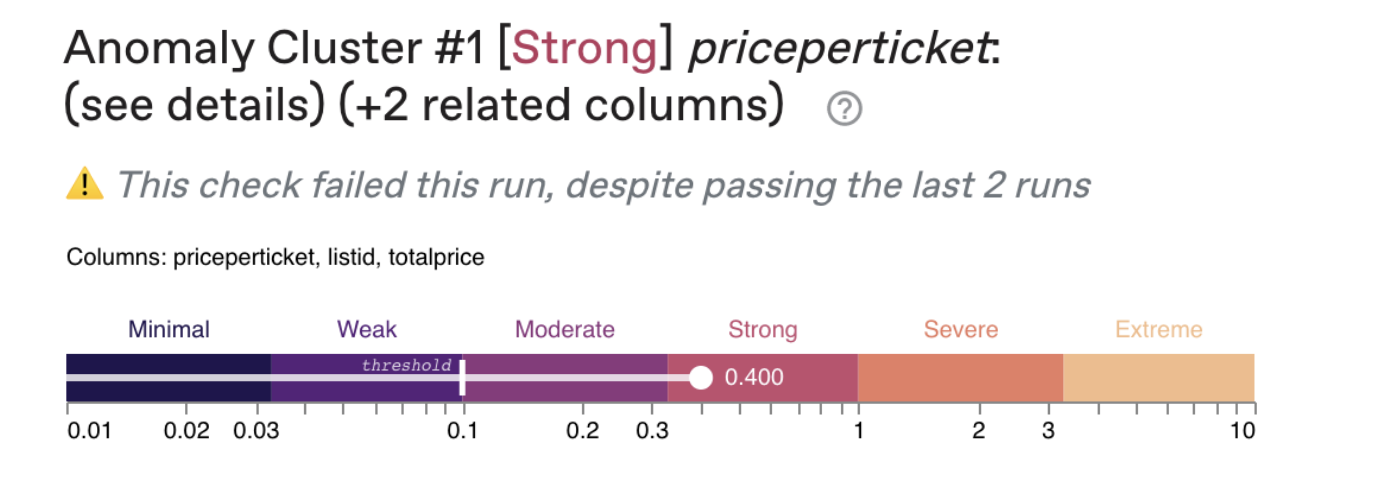Click the 0.400 value label
Image resolution: width=1376 pixels, height=500 pixels.
(x=754, y=378)
